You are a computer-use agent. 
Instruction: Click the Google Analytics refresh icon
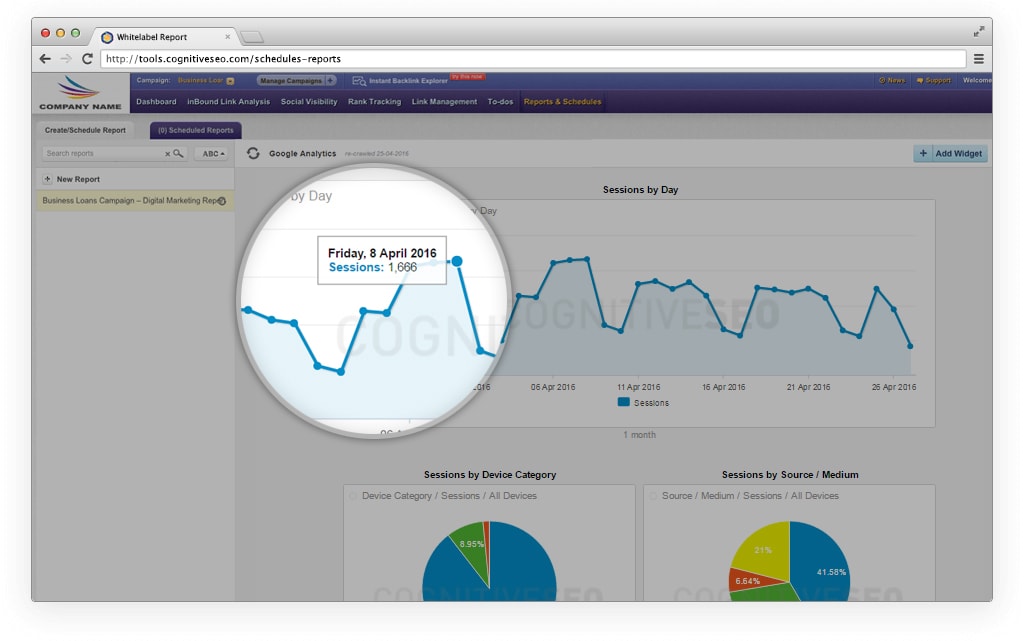253,154
